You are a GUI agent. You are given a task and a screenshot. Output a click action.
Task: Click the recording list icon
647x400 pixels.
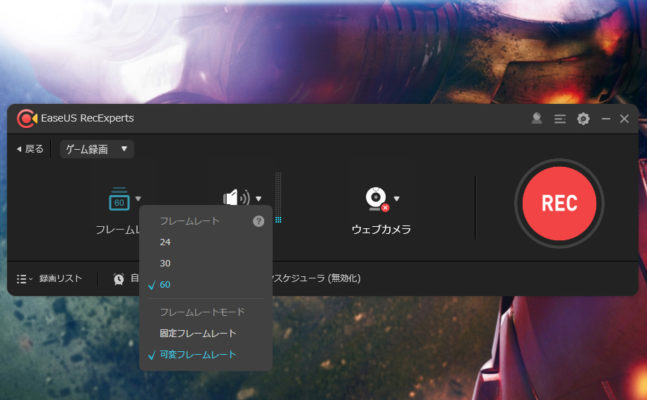pyautogui.click(x=24, y=279)
